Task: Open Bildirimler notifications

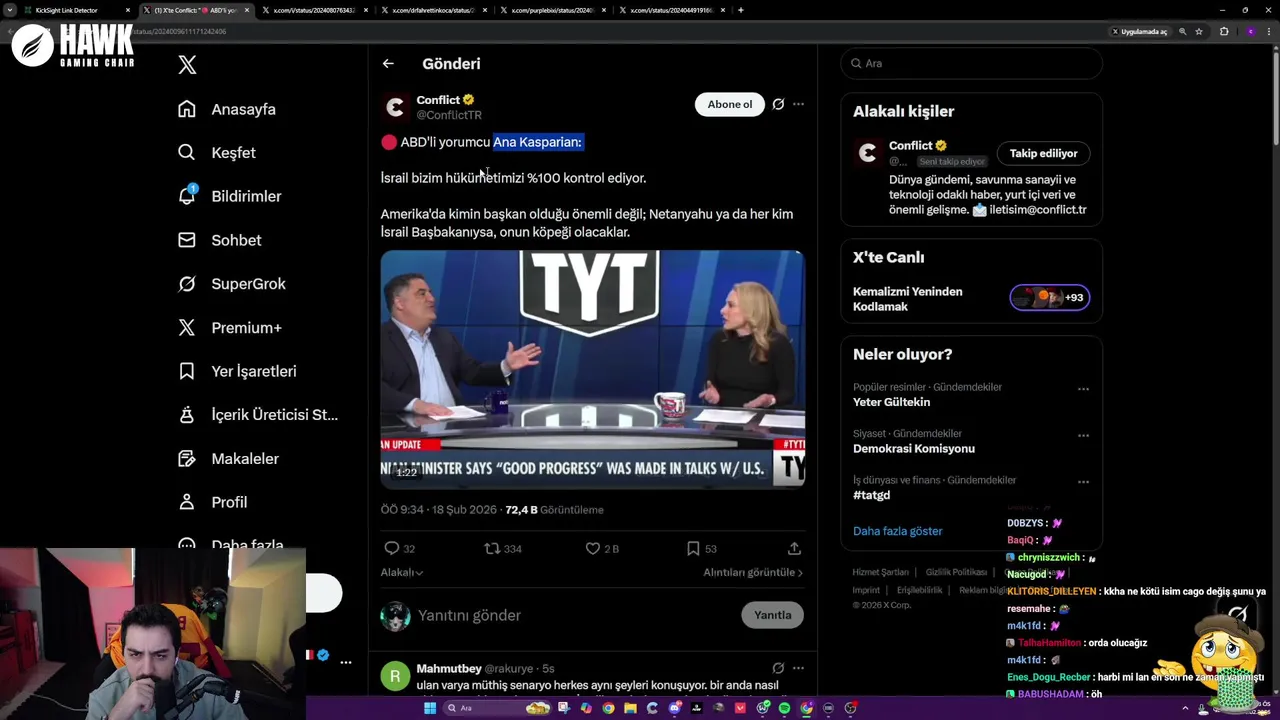Action: (230, 196)
